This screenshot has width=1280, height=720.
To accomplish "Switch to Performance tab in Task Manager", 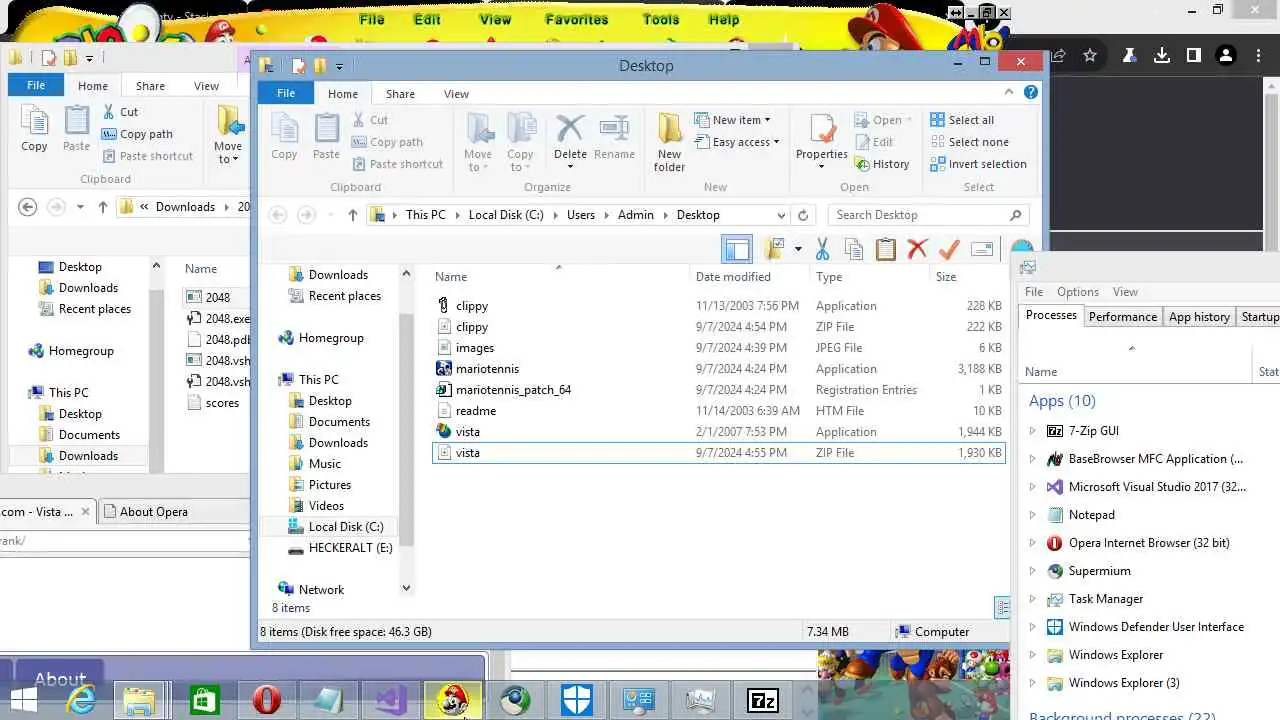I will coord(1122,317).
